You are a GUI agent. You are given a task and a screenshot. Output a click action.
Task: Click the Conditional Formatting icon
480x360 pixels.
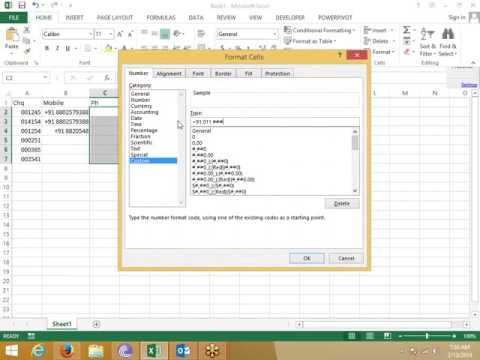[x=287, y=30]
